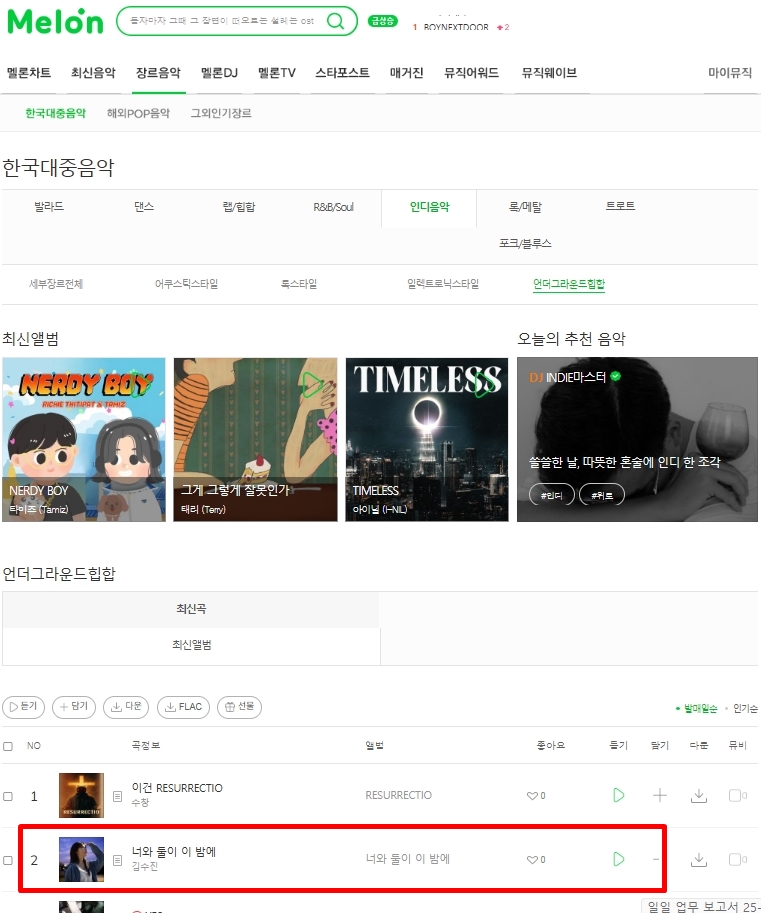
Task: Click the search magnifier icon
Action: click(335, 21)
